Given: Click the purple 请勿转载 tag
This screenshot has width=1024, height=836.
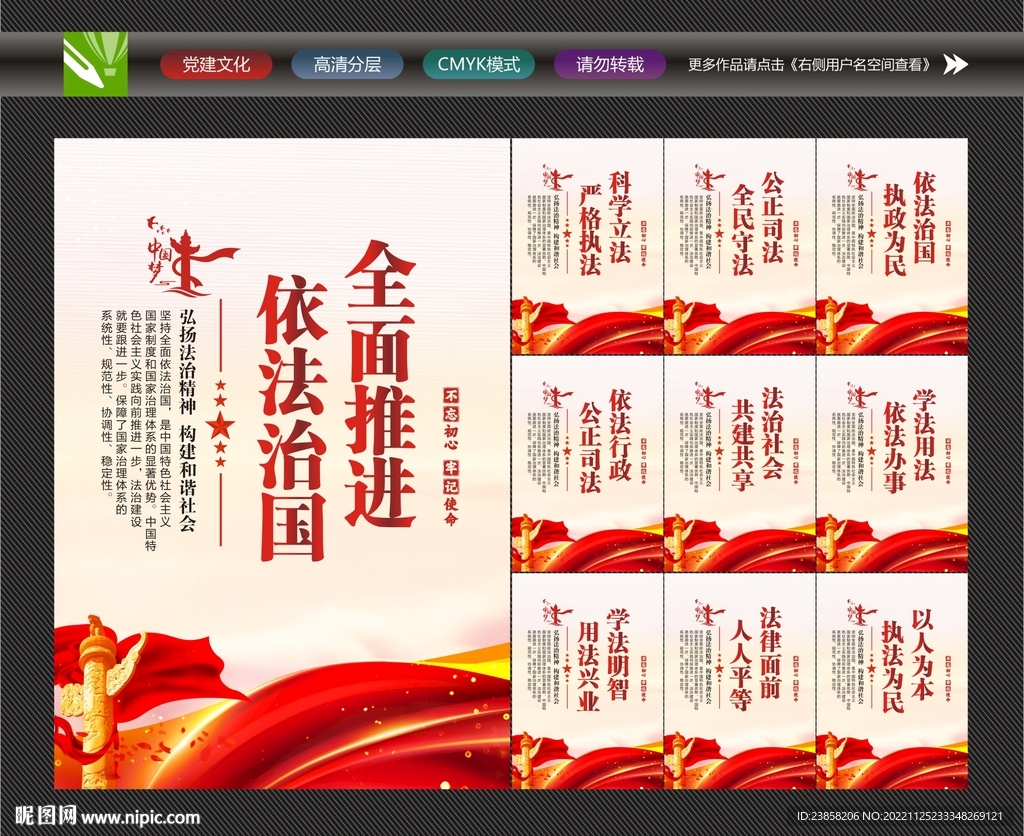Looking at the screenshot, I should [x=610, y=65].
